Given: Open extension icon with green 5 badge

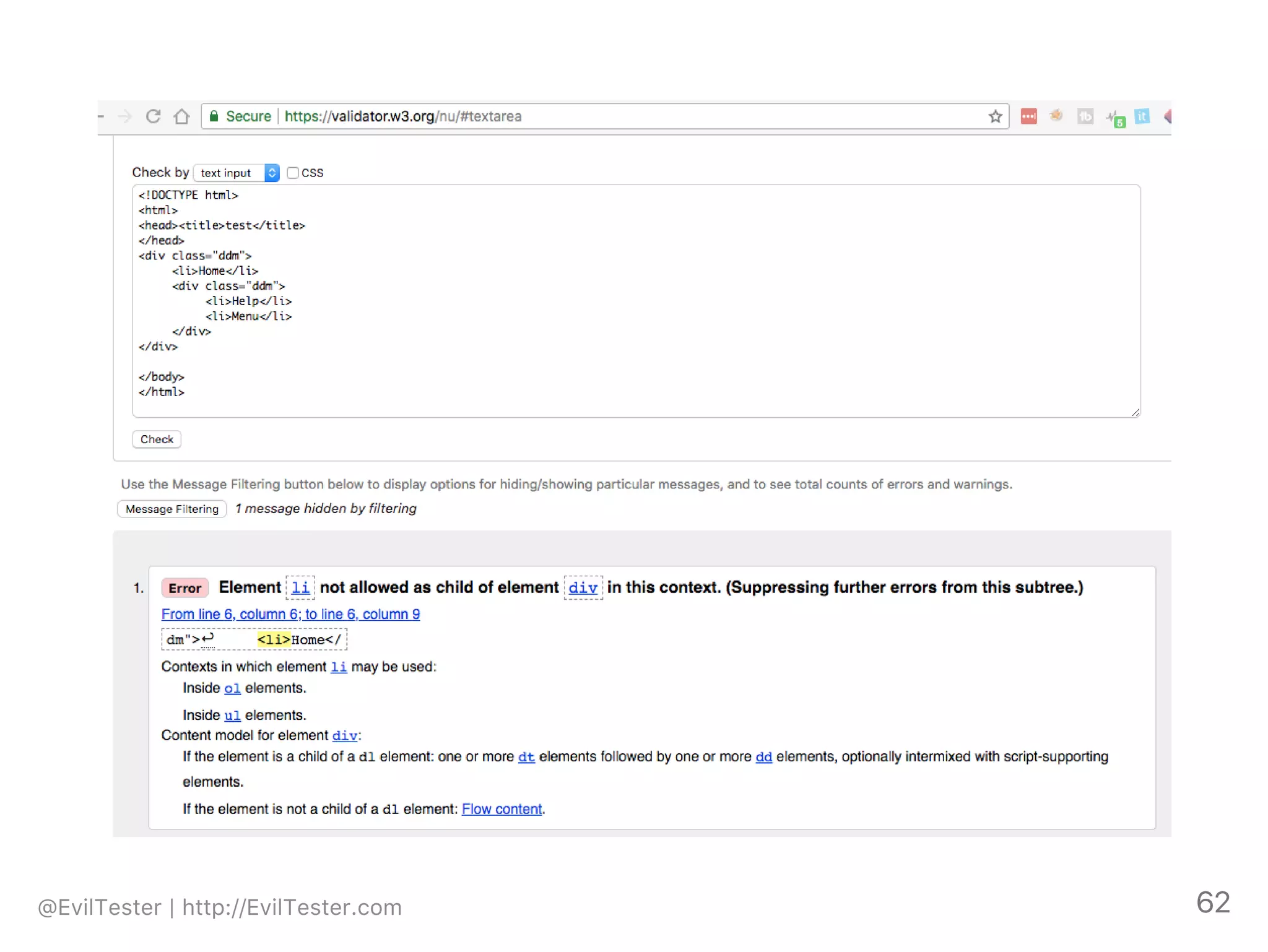Looking at the screenshot, I should pyautogui.click(x=1115, y=118).
